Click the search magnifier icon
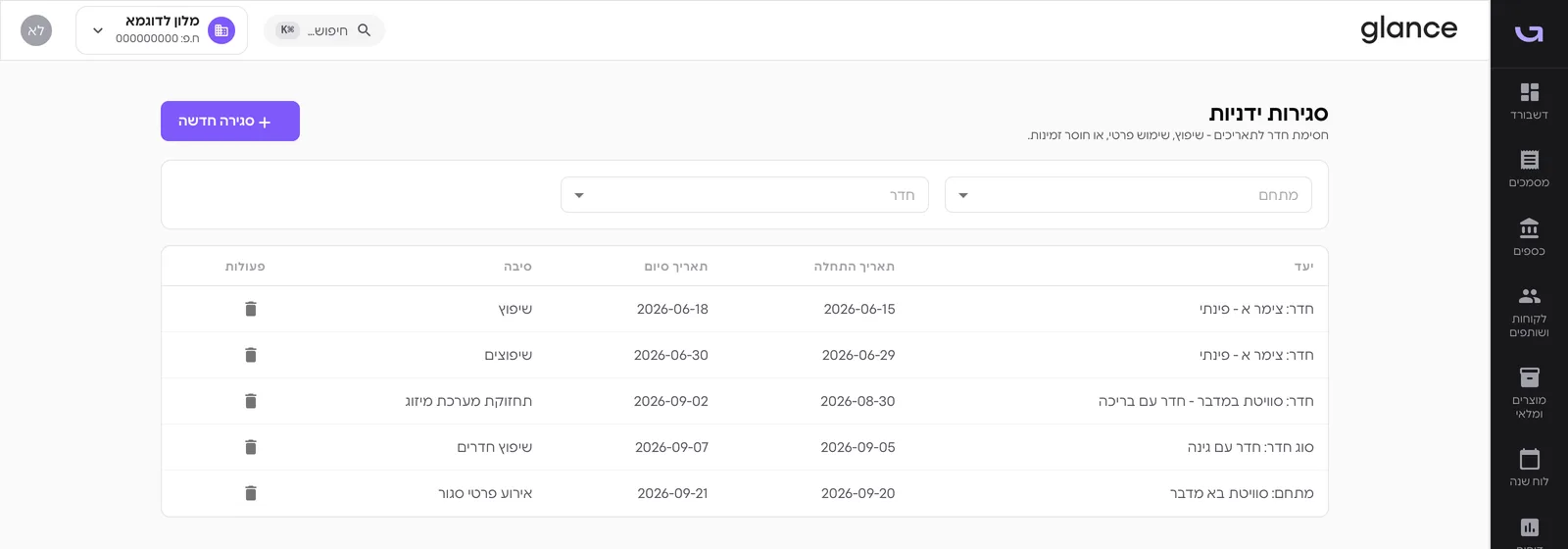 pyautogui.click(x=364, y=30)
